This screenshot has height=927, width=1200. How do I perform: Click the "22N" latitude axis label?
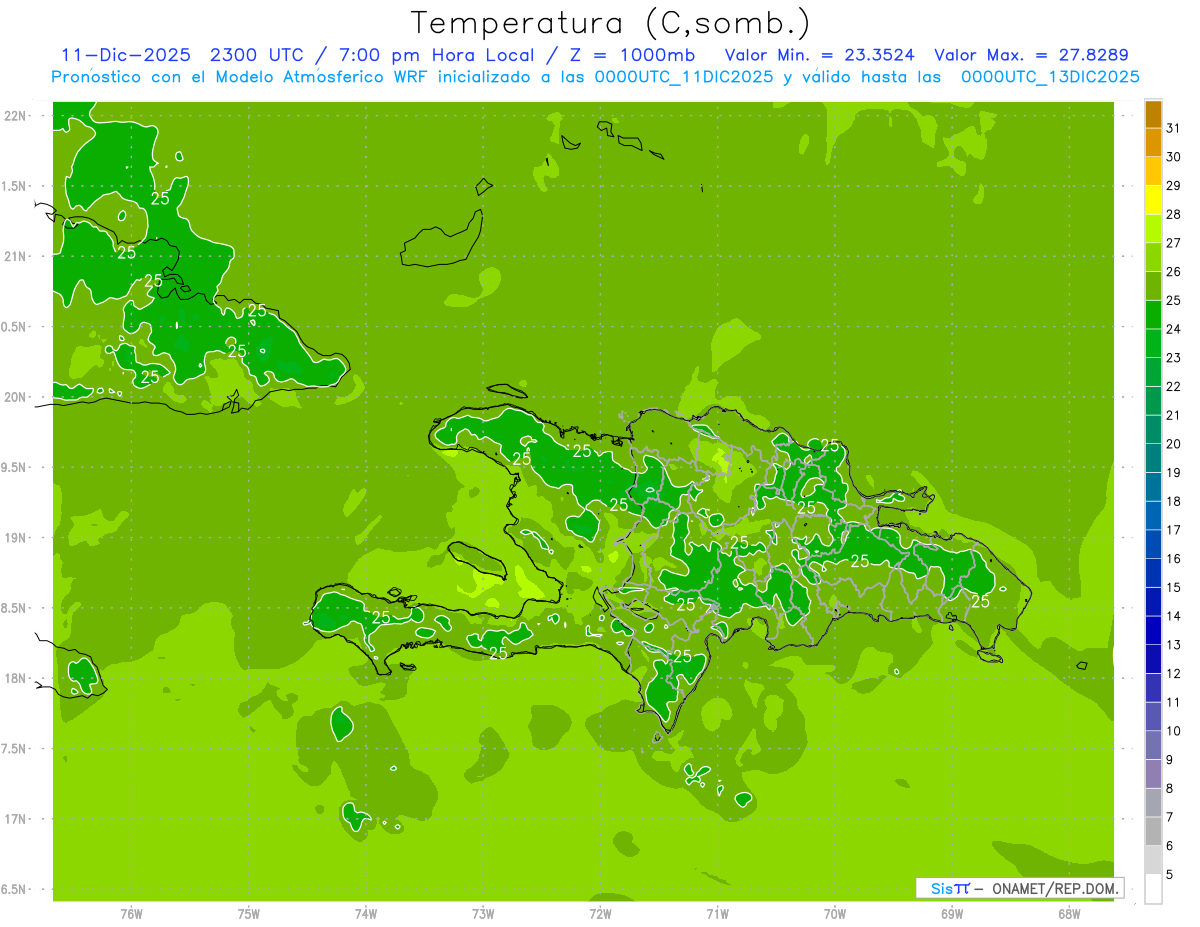(16, 116)
